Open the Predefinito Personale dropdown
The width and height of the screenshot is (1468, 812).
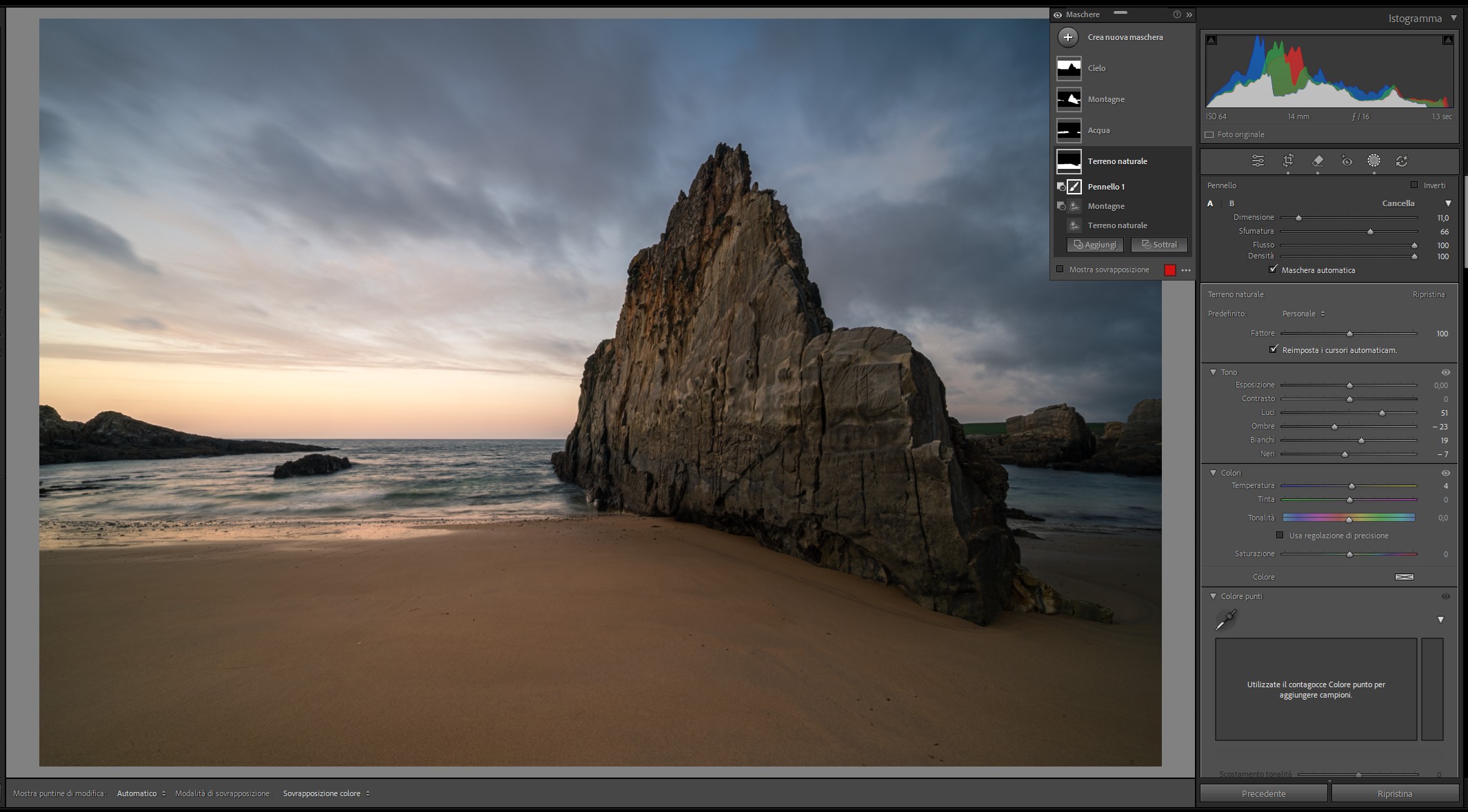coord(1303,314)
